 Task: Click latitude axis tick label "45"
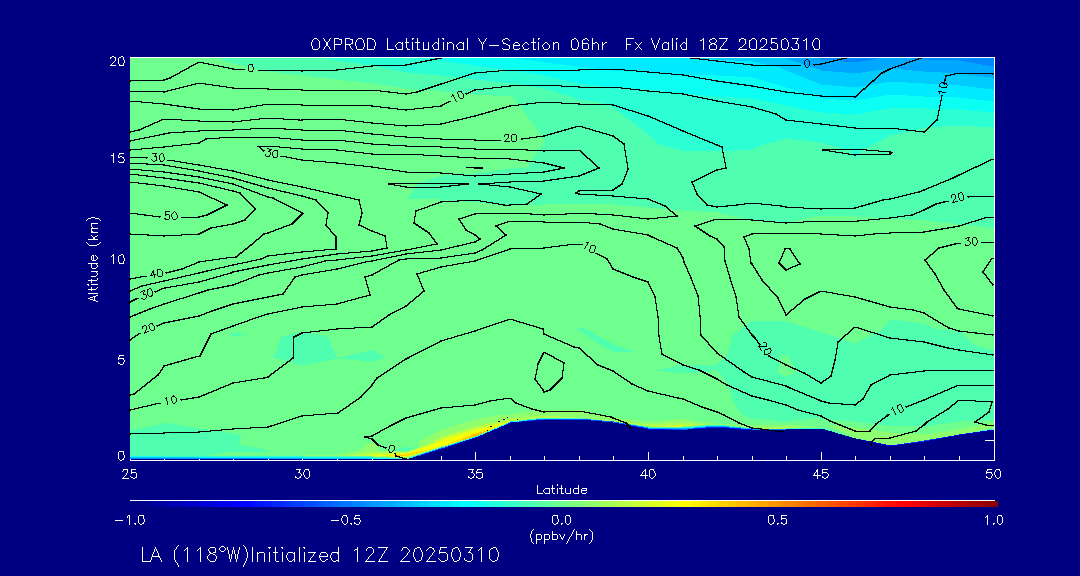pyautogui.click(x=821, y=474)
